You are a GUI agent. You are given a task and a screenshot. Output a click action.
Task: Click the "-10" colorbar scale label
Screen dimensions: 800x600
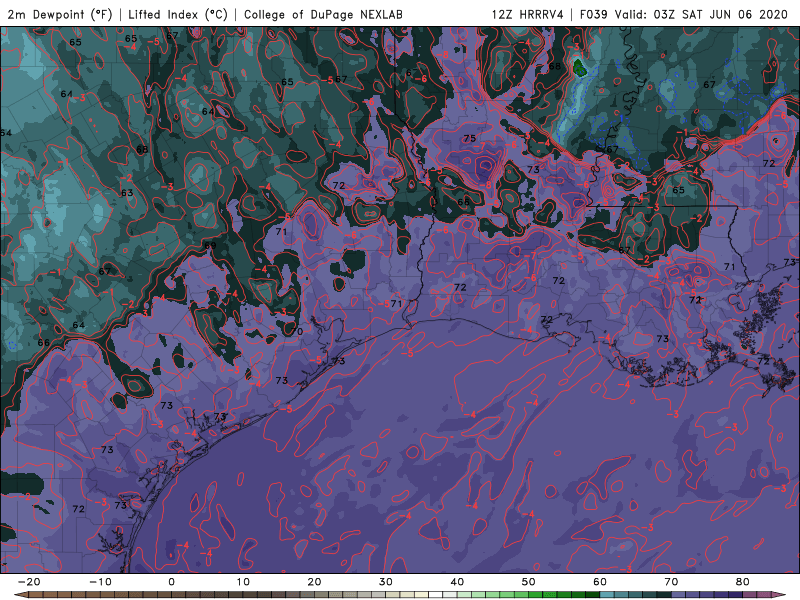coord(100,582)
